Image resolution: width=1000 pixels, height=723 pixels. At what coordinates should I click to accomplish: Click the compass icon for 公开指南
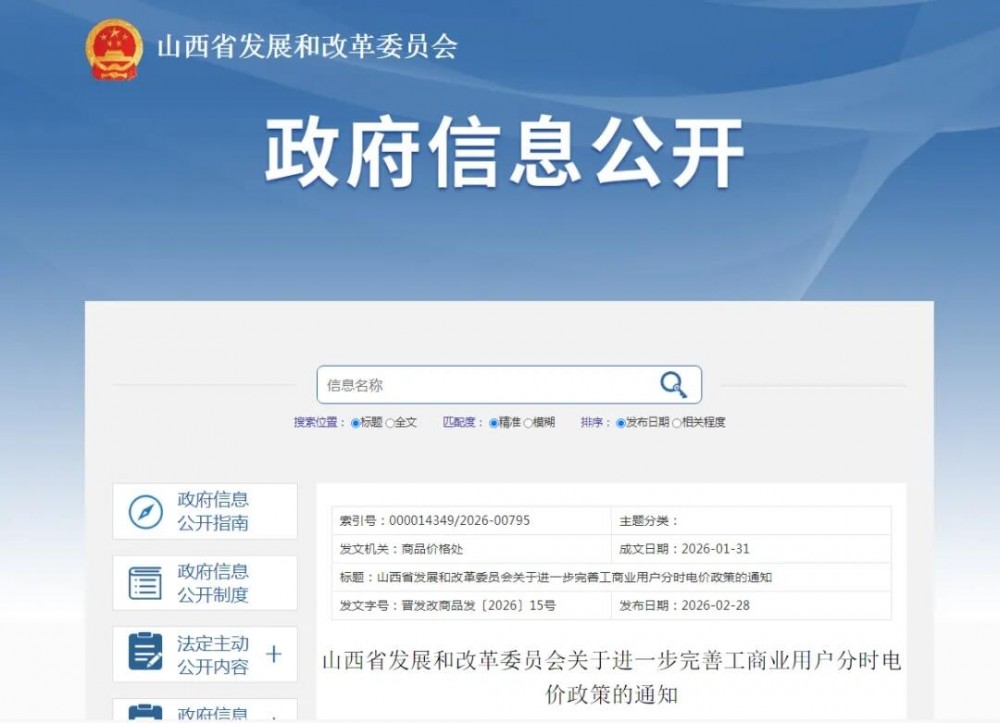146,512
